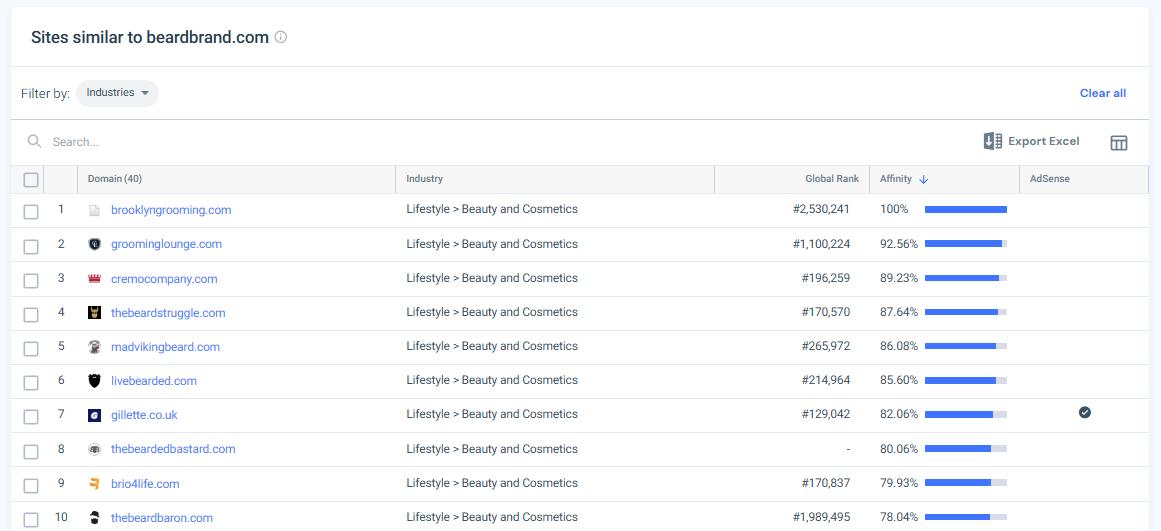Sort by the Global Rank column header
Image resolution: width=1161 pixels, height=531 pixels.
click(832, 179)
